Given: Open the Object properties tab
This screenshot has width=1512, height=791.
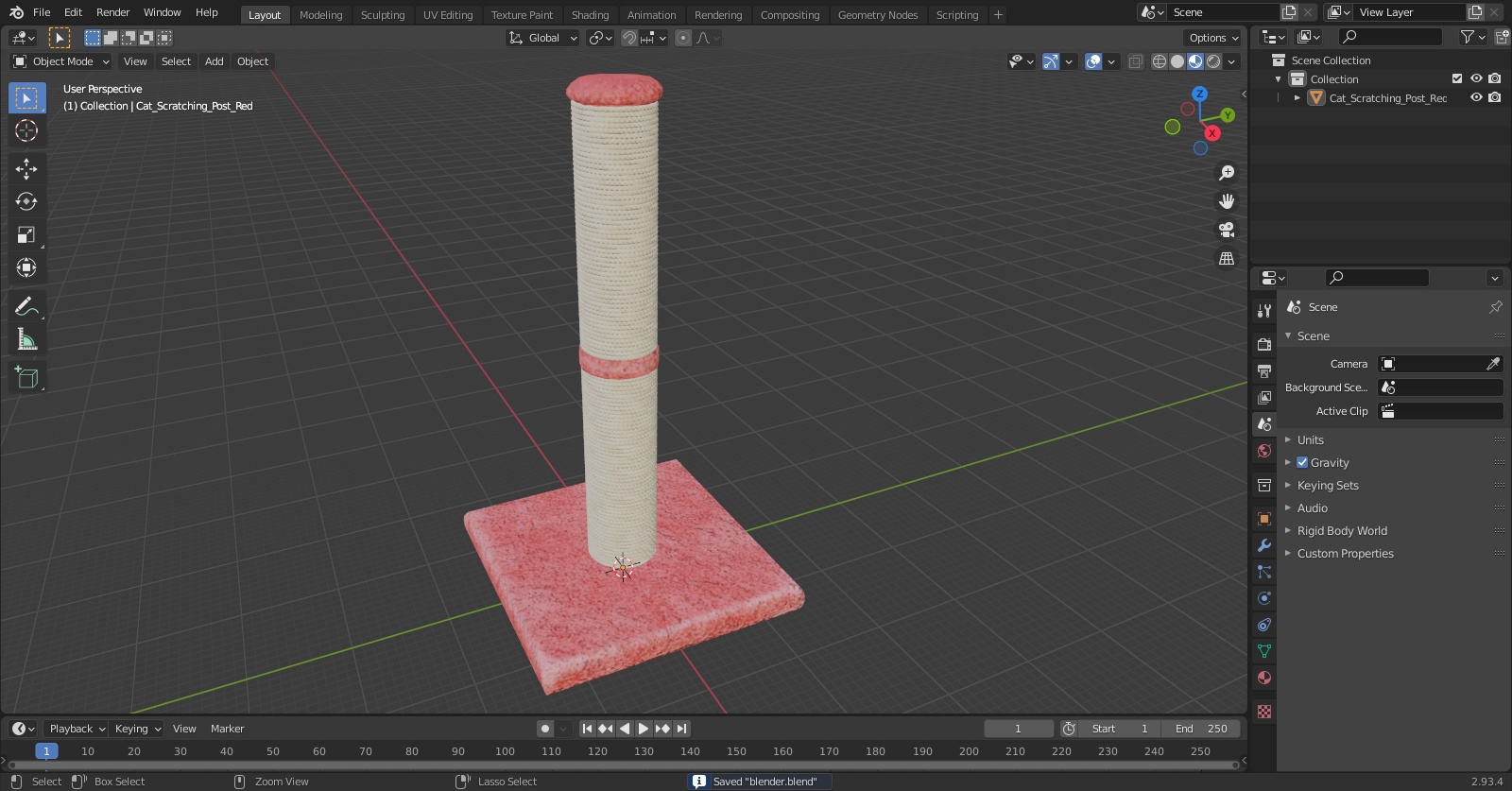Looking at the screenshot, I should (1264, 519).
